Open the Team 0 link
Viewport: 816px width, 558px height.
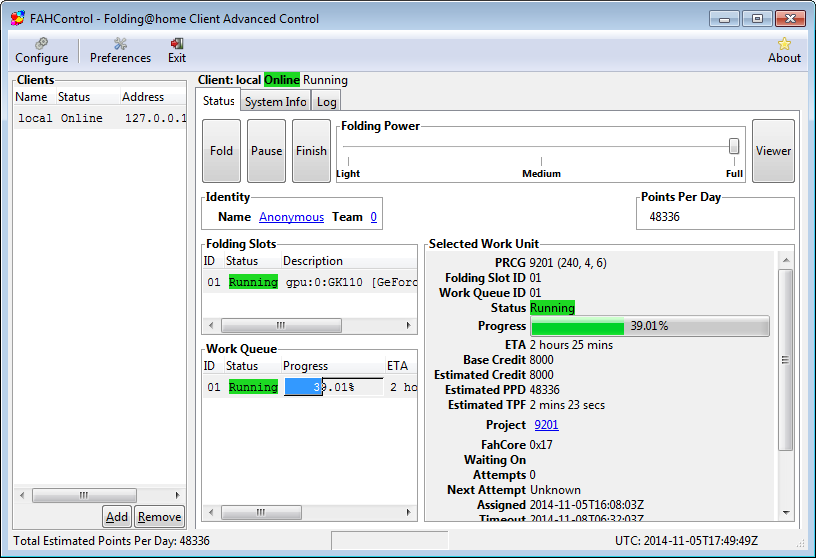point(374,217)
